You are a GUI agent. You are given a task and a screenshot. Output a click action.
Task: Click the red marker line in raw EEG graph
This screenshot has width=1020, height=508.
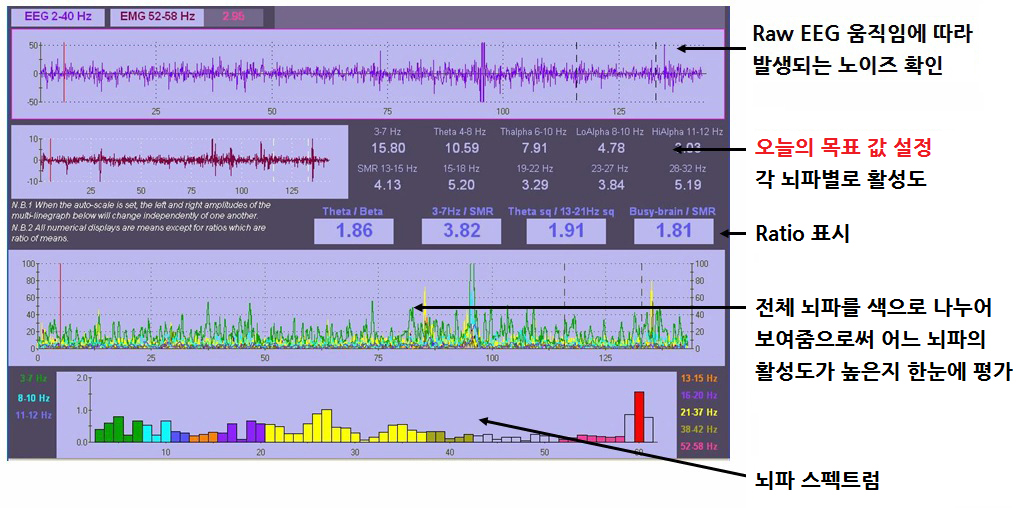64,72
